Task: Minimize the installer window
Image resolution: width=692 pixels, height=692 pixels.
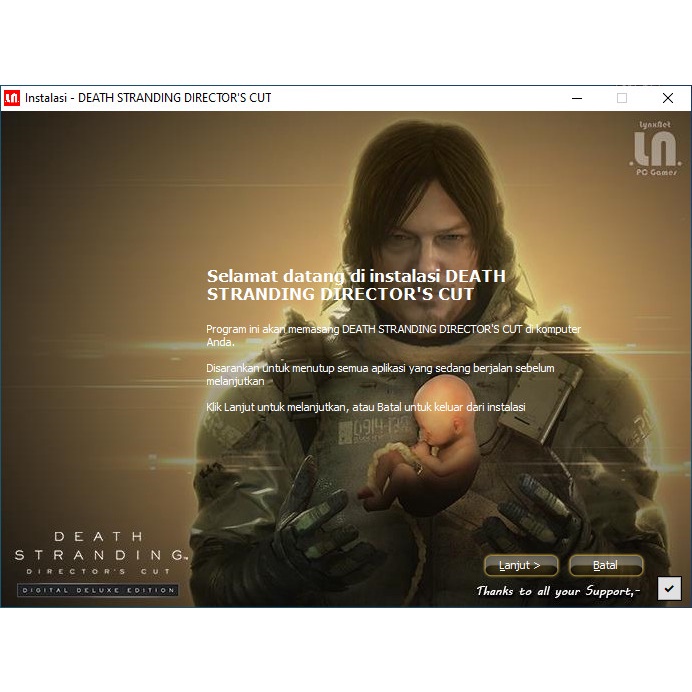Action: tap(577, 98)
